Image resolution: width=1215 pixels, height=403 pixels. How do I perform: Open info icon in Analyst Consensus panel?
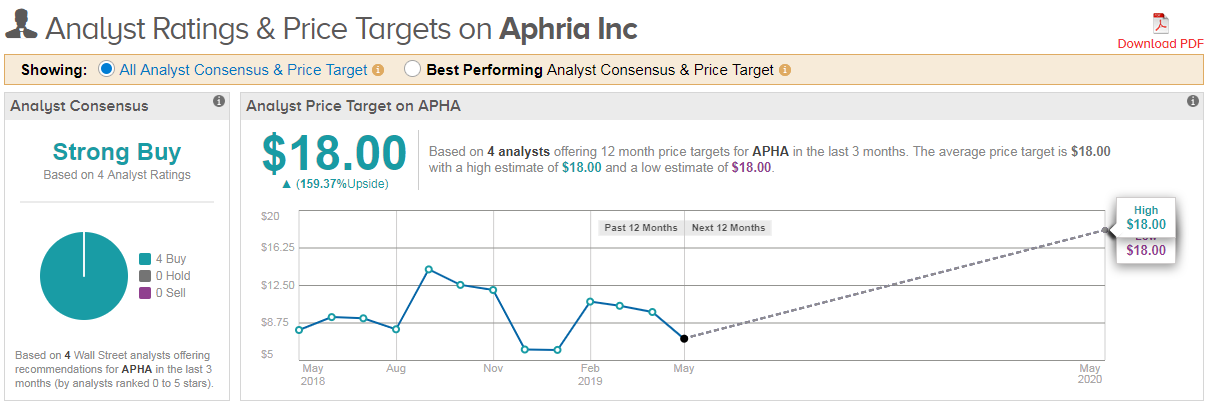click(218, 102)
